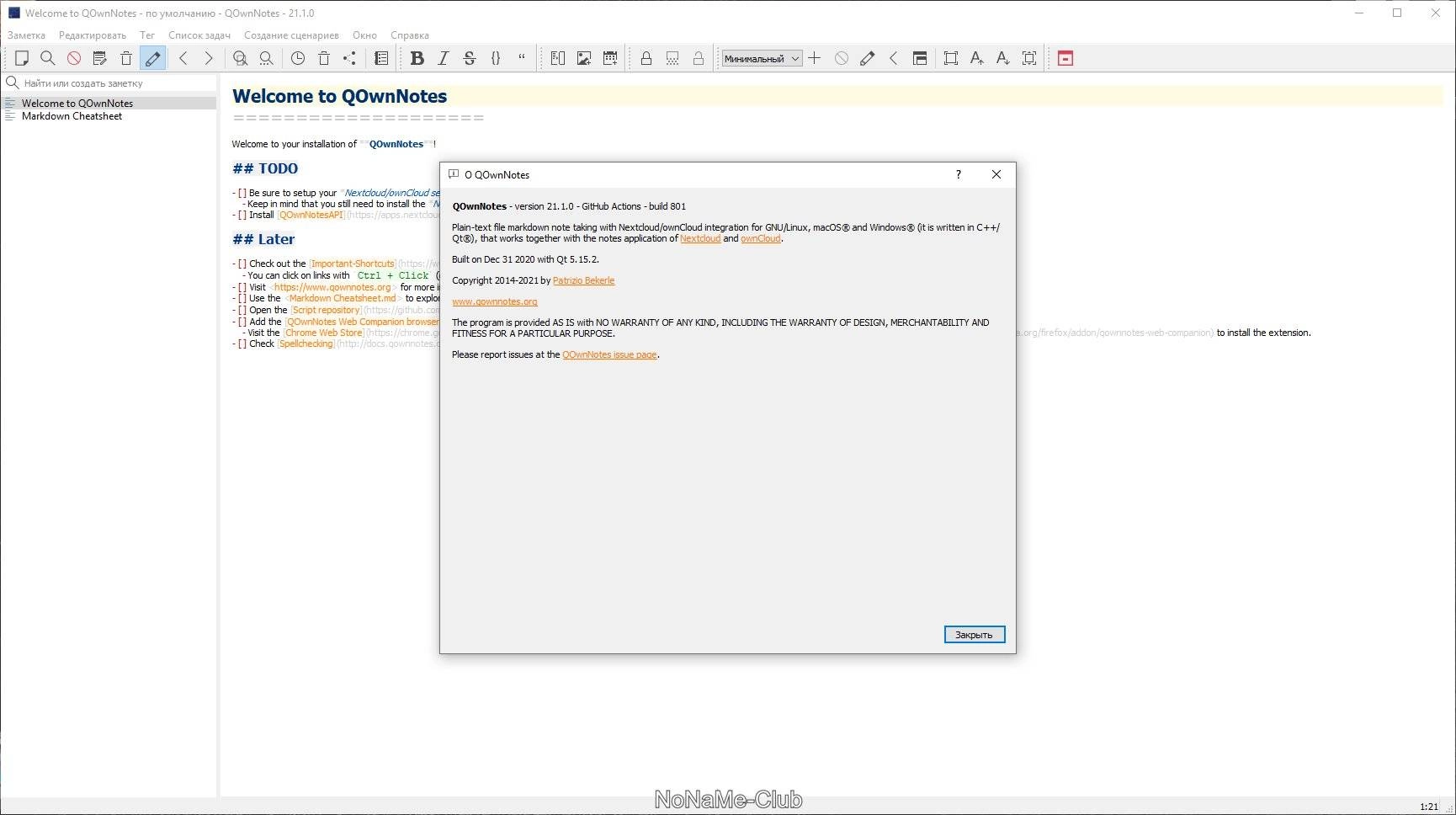Click the chevron left of panels icon
Screen dimensions: 1456x815
[893, 58]
